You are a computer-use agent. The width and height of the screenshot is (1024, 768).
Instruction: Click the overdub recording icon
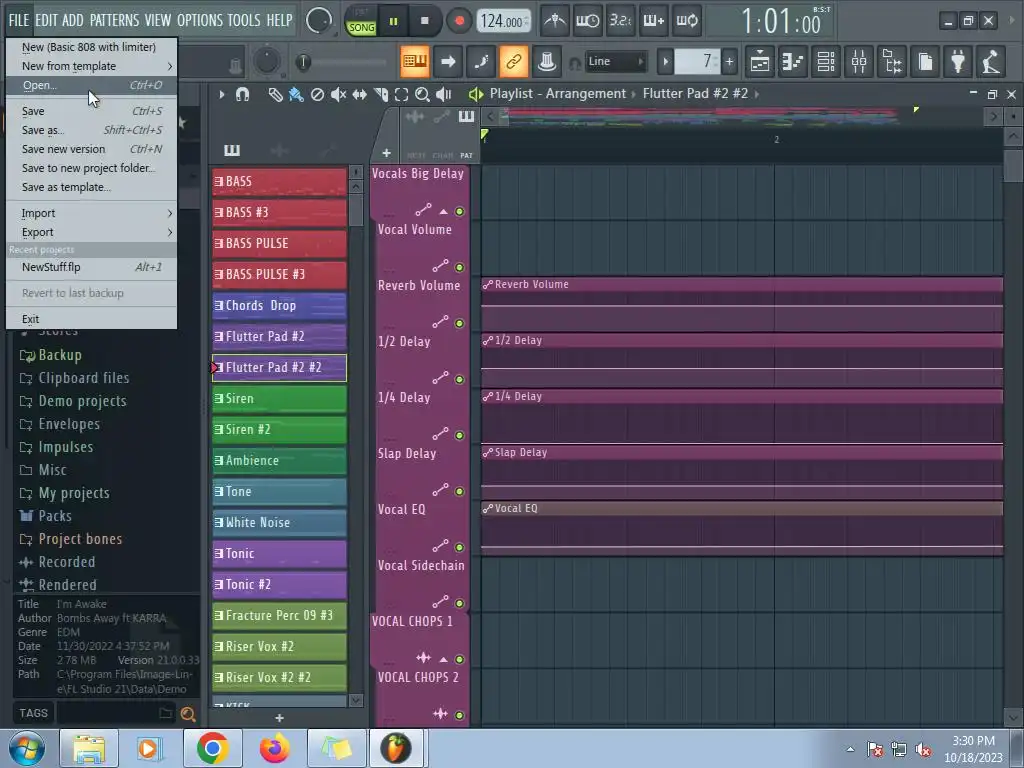[x=654, y=21]
